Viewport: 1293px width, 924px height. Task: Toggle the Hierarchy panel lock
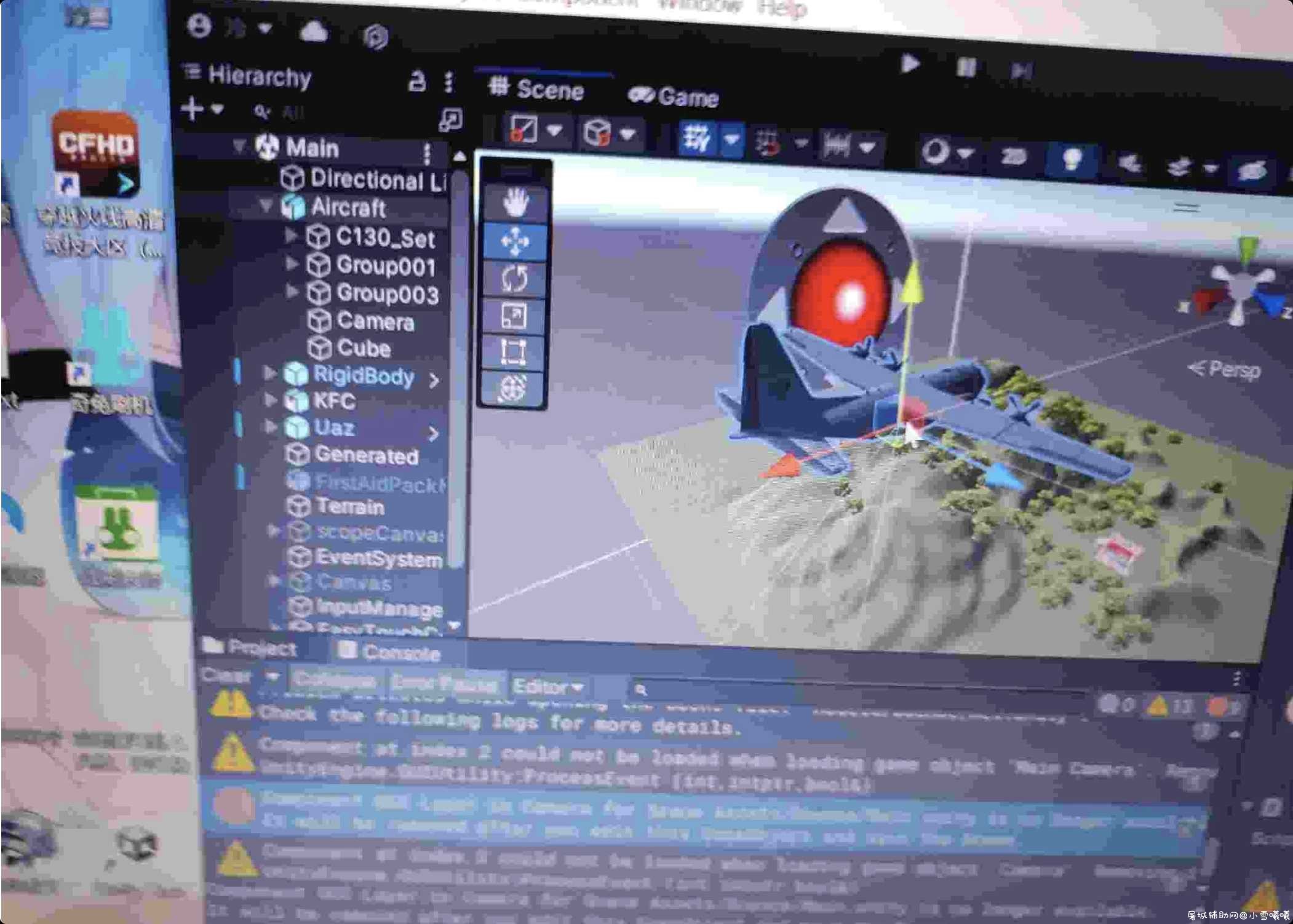[x=417, y=81]
